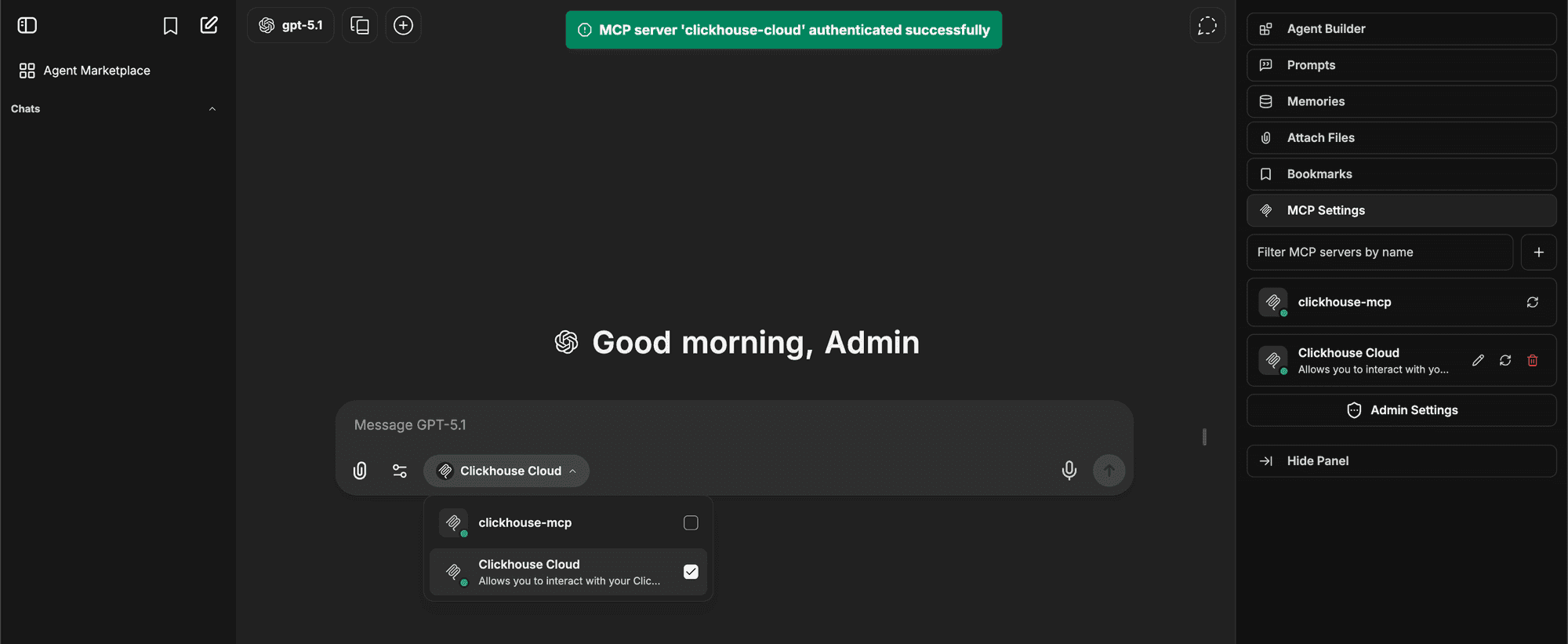Click the Message GPT-5.1 input box

click(735, 425)
